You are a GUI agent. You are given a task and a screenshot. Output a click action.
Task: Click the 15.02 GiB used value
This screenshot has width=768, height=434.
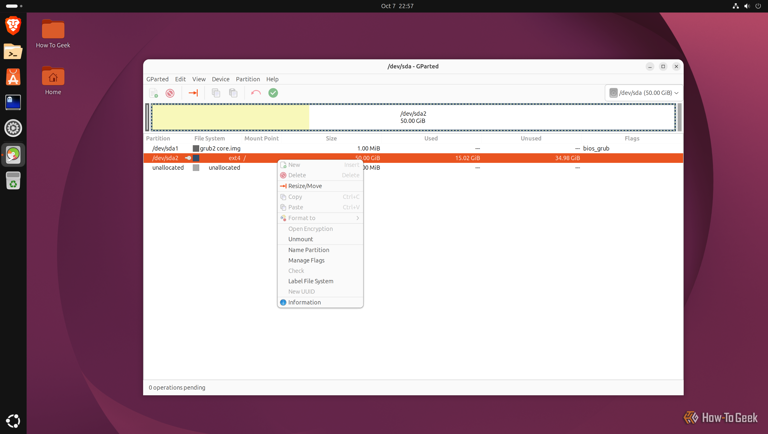[x=467, y=158]
